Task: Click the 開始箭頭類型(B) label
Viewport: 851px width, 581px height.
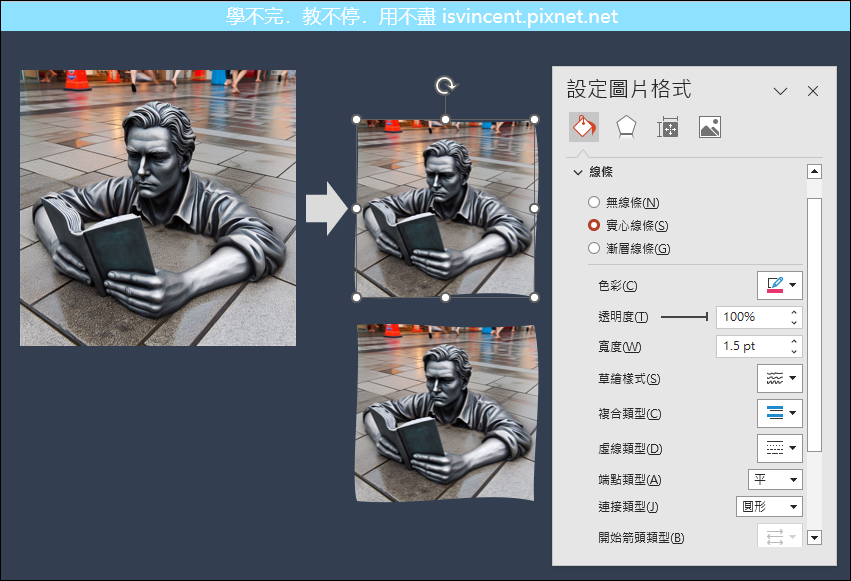Action: coord(641,538)
